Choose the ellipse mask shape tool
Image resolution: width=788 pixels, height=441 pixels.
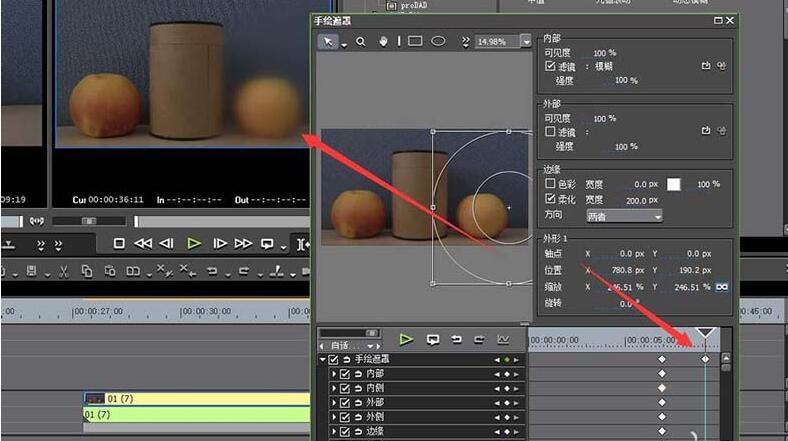438,41
